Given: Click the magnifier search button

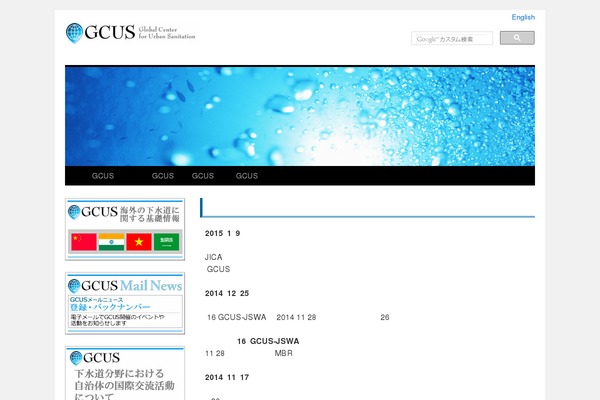Looking at the screenshot, I should (x=517, y=38).
